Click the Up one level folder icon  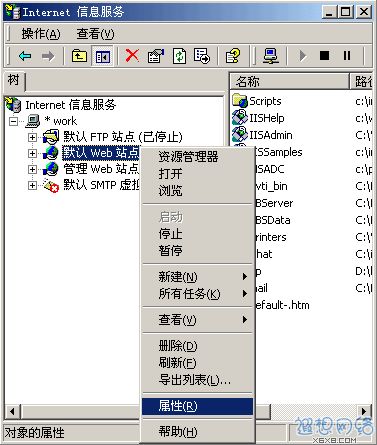[x=79, y=56]
